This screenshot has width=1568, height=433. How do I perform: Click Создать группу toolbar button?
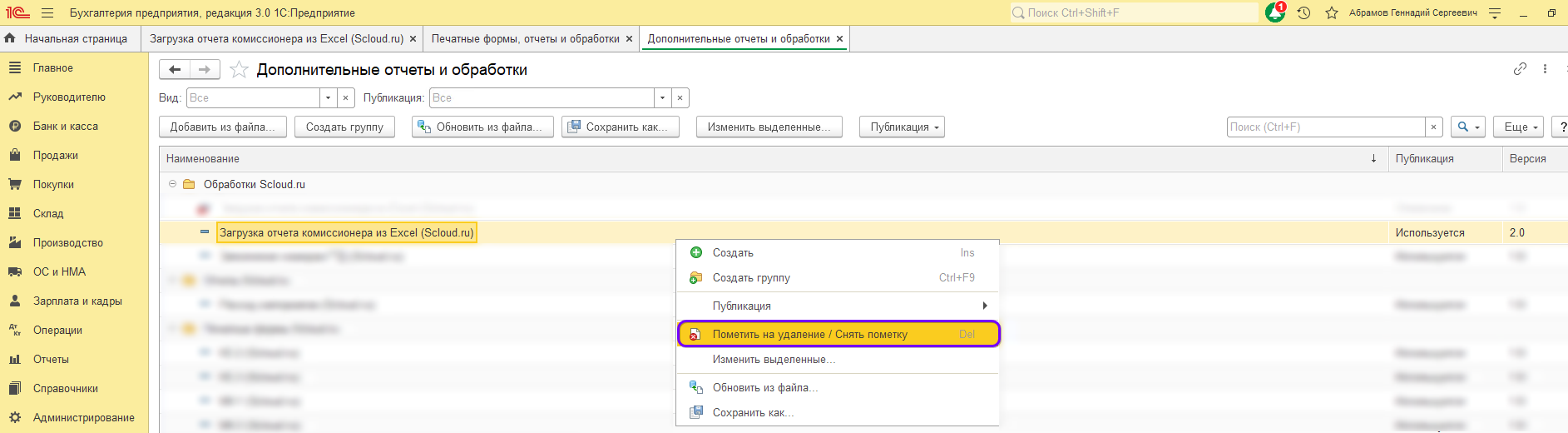(344, 127)
